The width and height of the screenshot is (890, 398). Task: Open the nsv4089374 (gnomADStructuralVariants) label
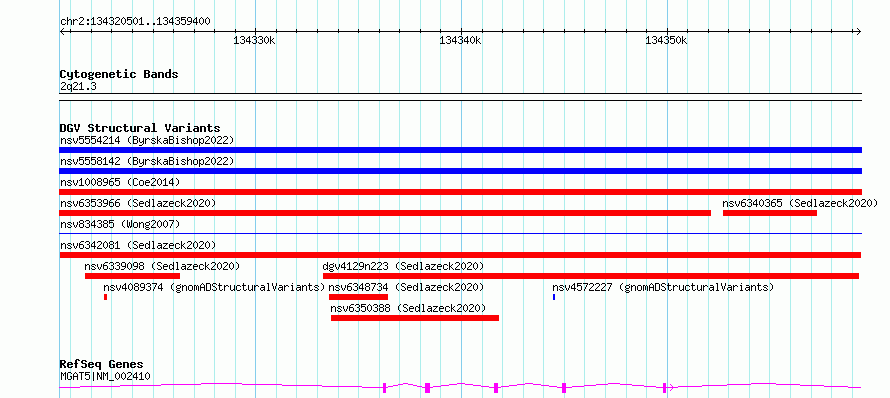click(x=214, y=288)
